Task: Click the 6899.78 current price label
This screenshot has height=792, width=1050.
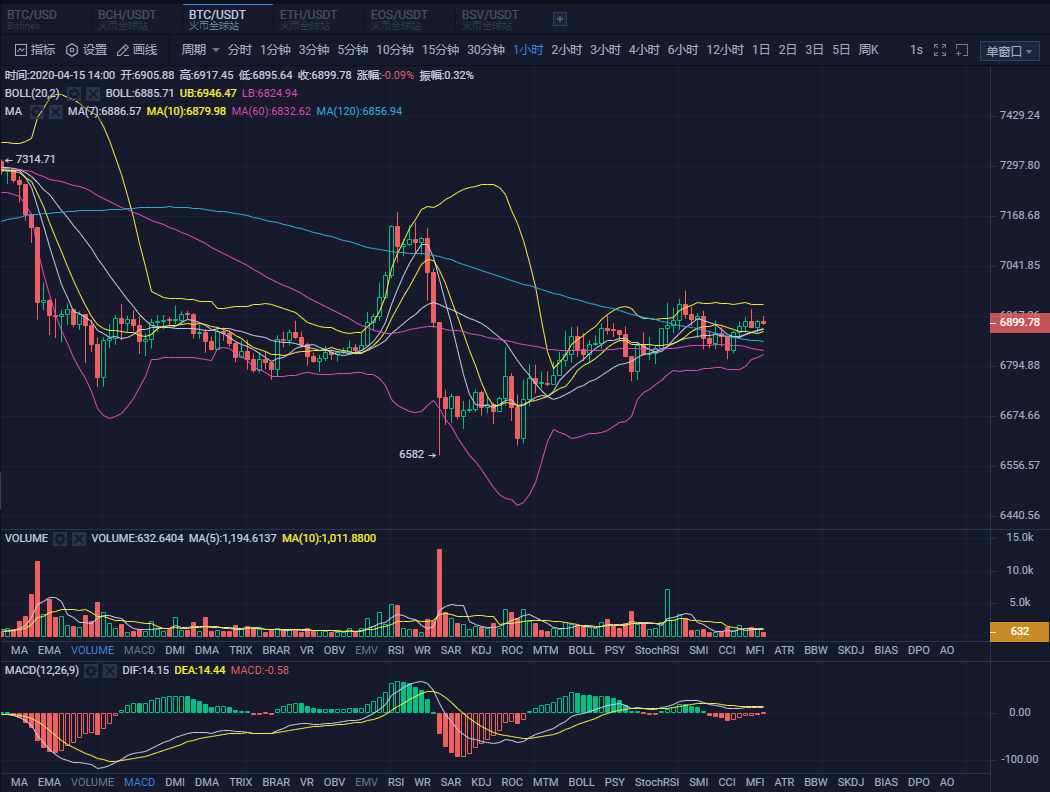Action: pyautogui.click(x=1019, y=323)
